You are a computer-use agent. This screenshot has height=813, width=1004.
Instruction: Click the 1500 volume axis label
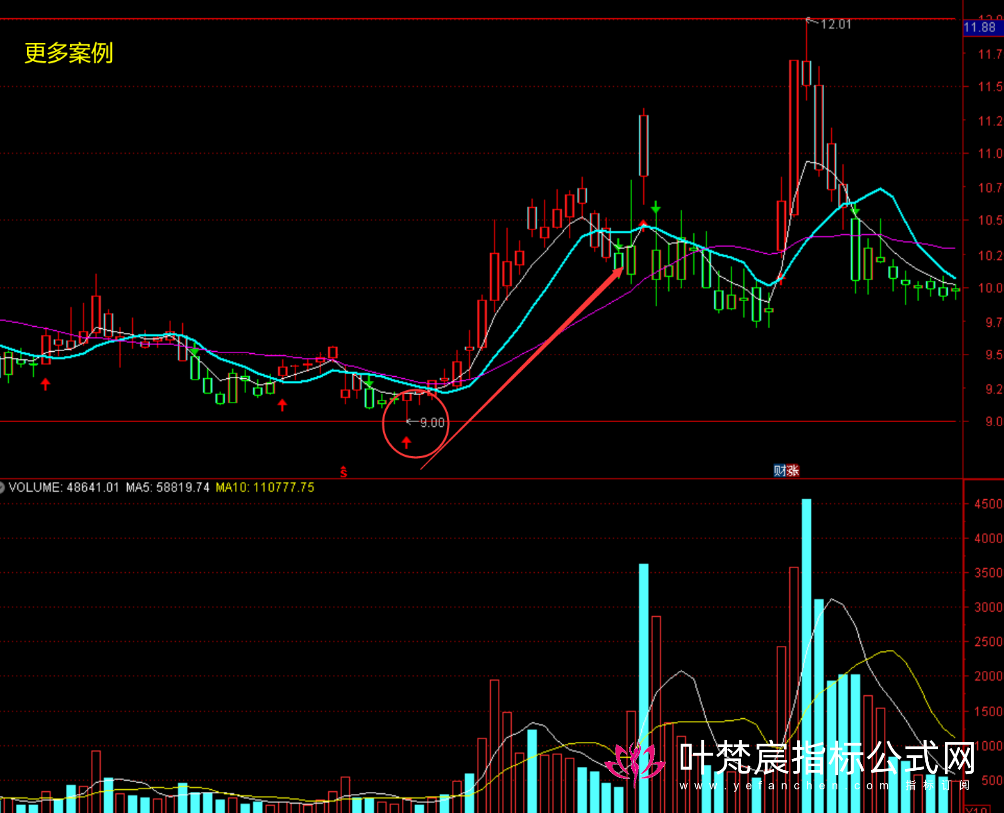pos(988,711)
